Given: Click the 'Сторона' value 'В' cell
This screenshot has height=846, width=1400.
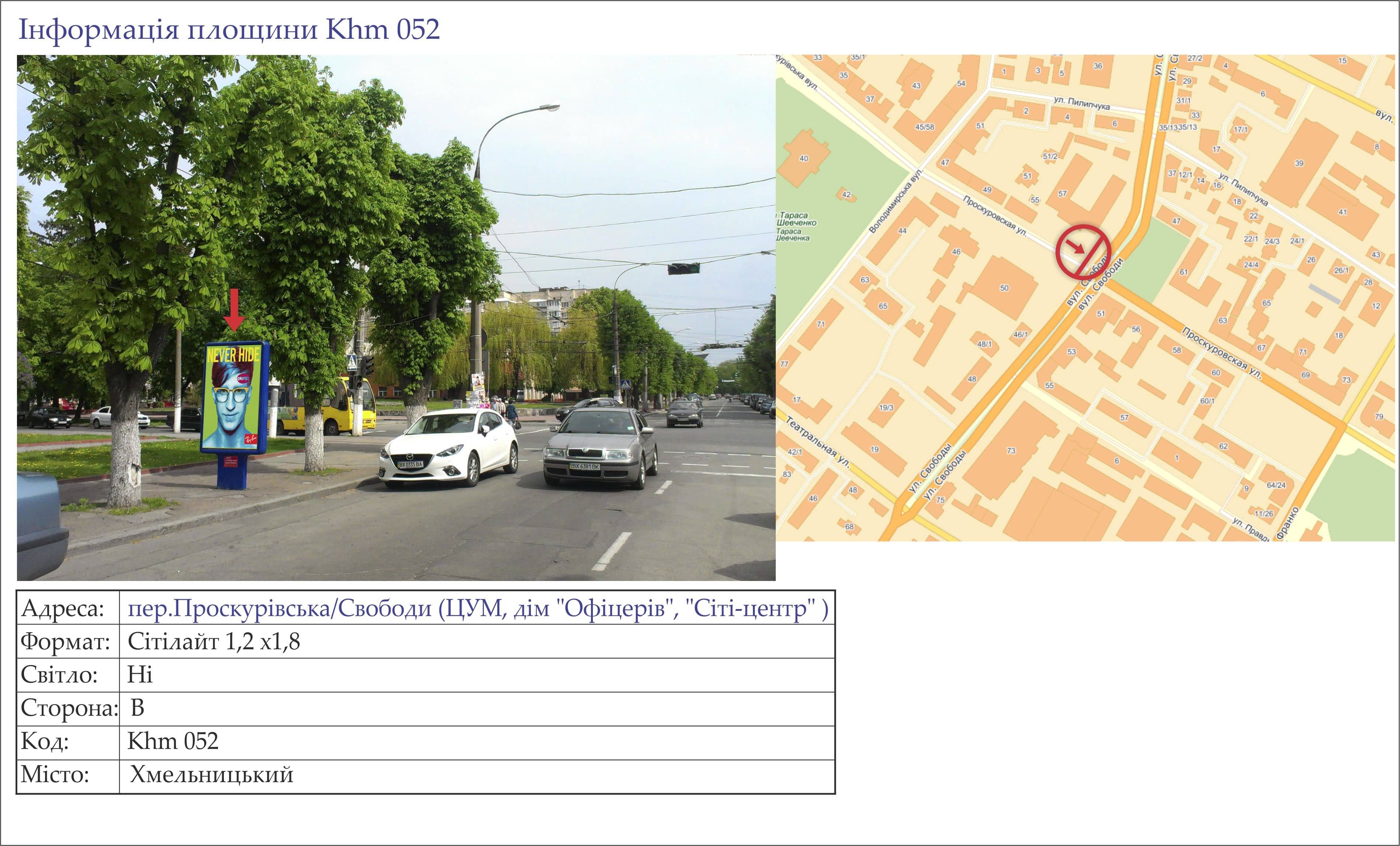Looking at the screenshot, I should [138, 708].
